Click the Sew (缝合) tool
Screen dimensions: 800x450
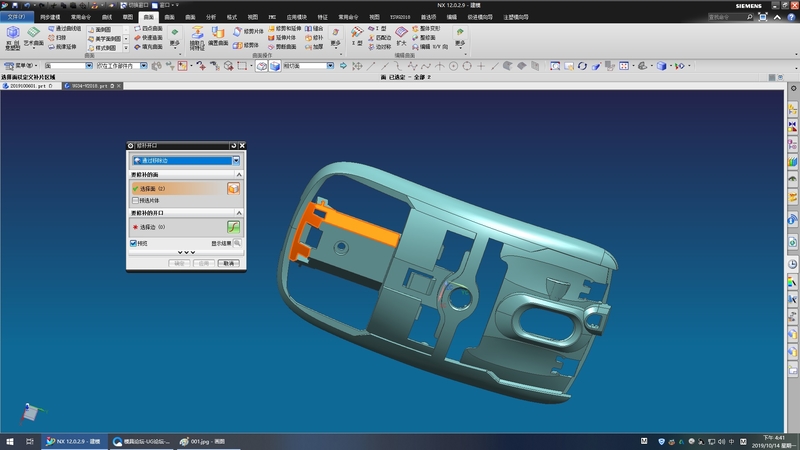[314, 29]
